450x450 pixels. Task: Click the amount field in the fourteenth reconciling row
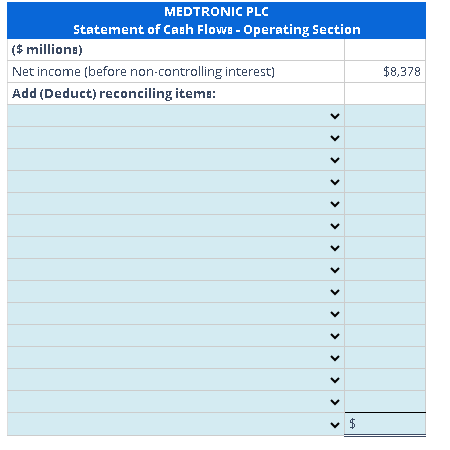(385, 402)
